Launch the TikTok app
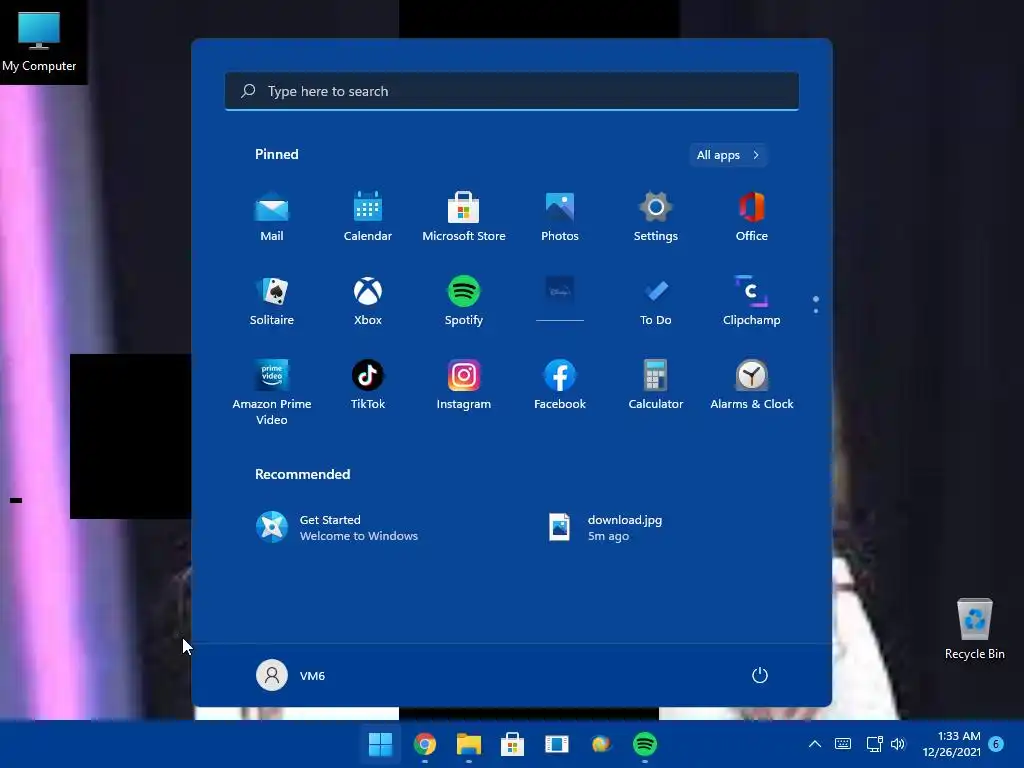The height and width of the screenshot is (768, 1024). (368, 385)
